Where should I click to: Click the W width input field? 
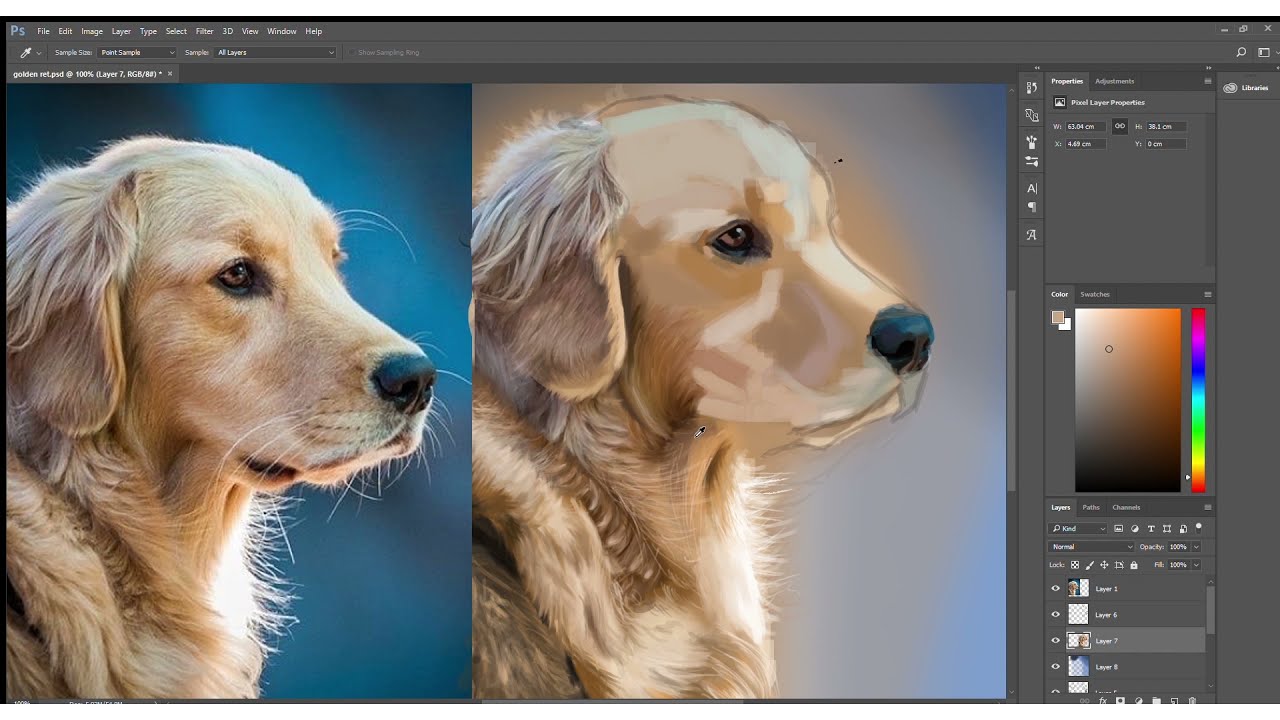pyautogui.click(x=1085, y=127)
